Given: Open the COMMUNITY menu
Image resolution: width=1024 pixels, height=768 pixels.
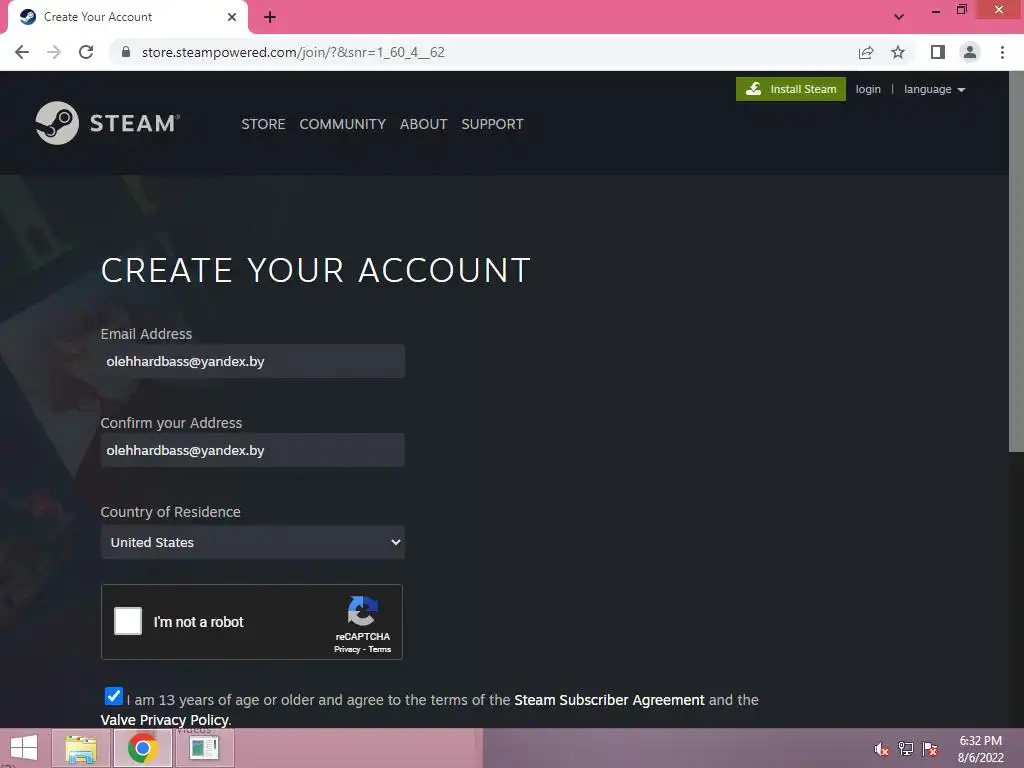Looking at the screenshot, I should [x=342, y=124].
